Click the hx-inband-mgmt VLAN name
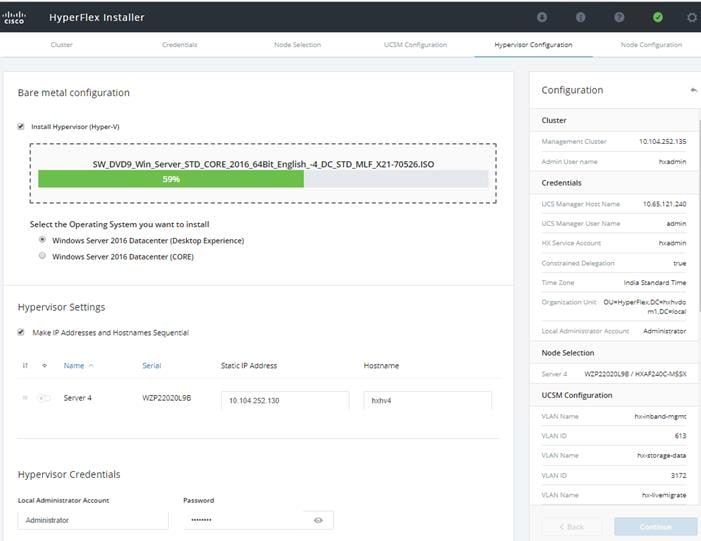Screen dimensions: 701x541 660,416
